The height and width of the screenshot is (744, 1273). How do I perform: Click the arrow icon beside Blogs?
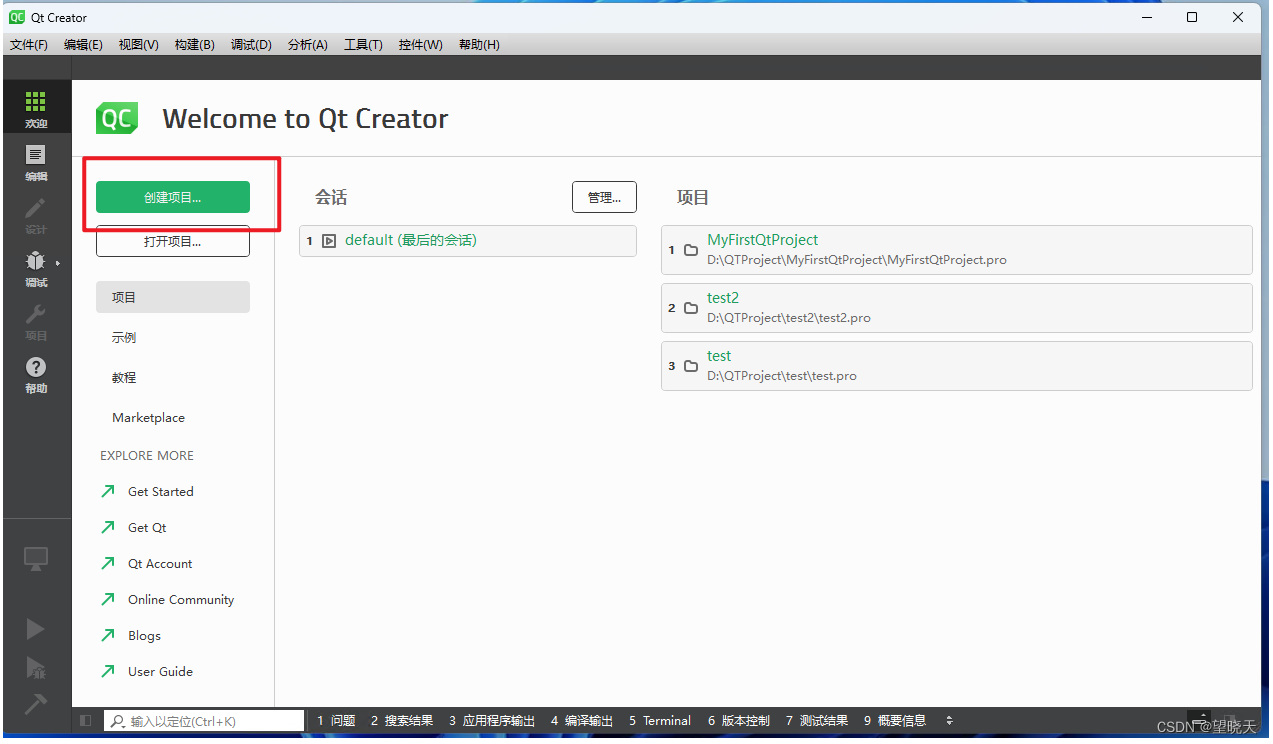pos(108,635)
